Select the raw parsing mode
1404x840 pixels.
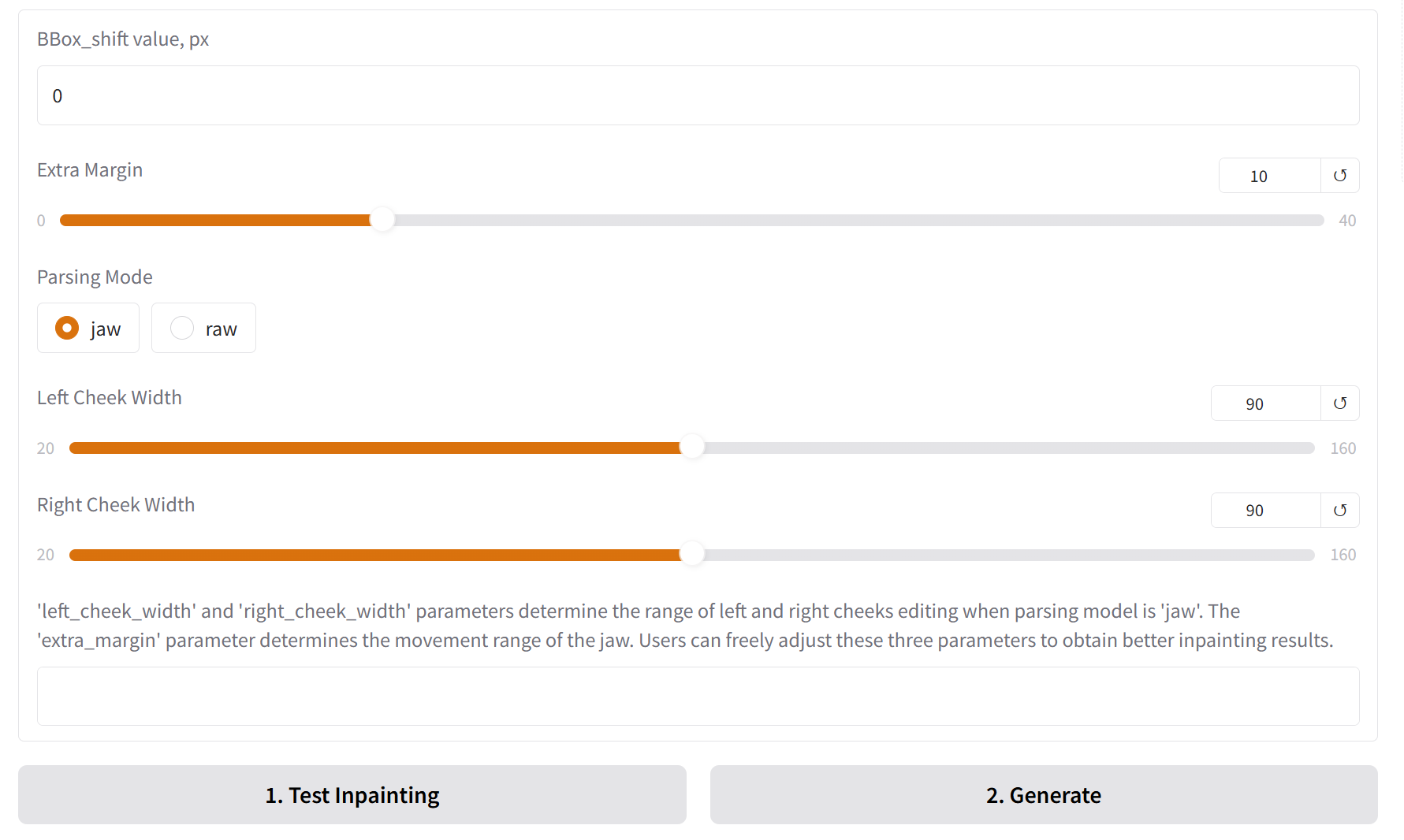click(x=183, y=328)
